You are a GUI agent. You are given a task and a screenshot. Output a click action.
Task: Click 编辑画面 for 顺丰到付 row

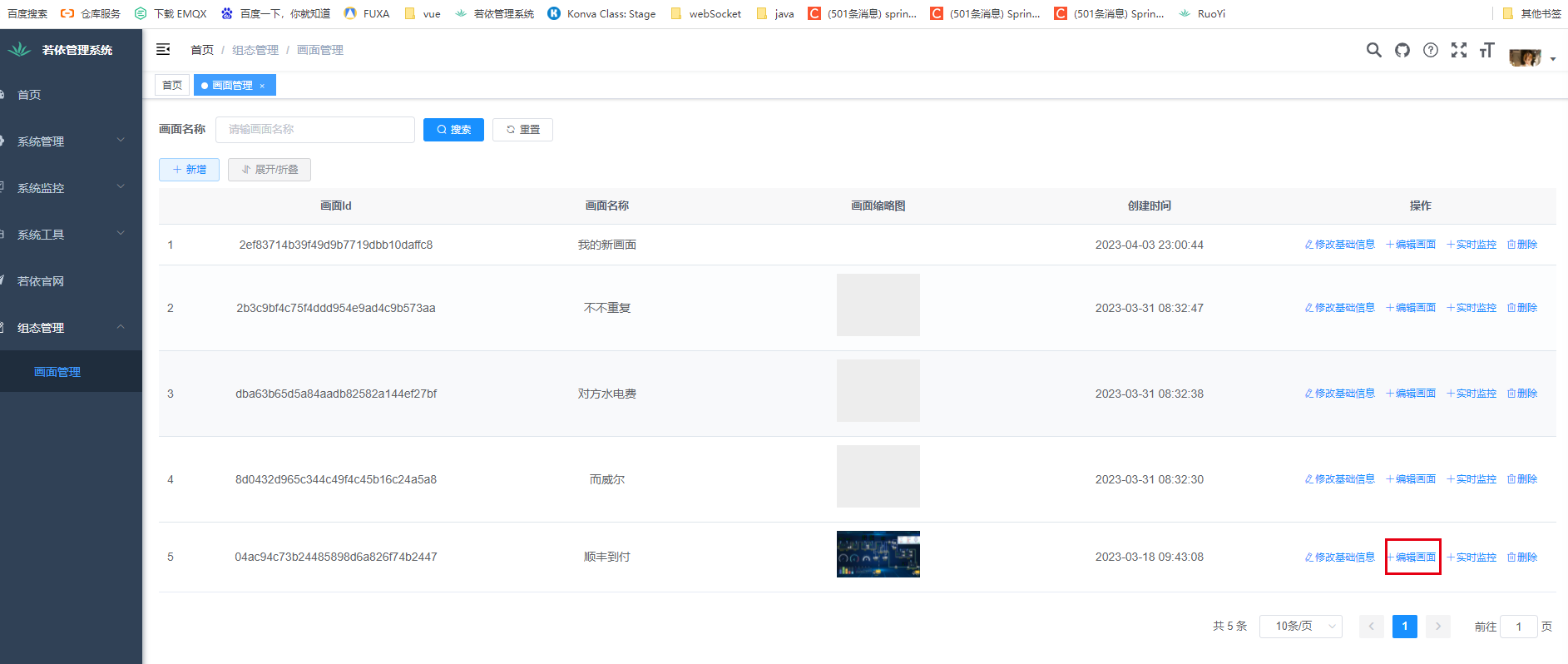(1412, 557)
